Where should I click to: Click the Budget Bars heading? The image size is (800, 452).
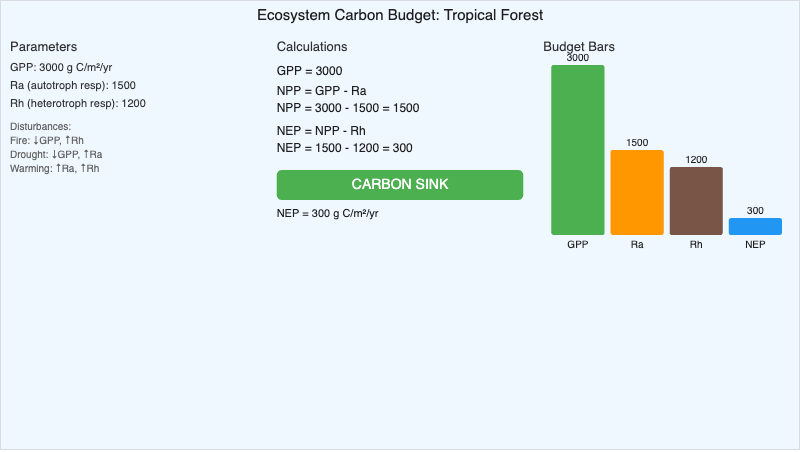pos(579,47)
